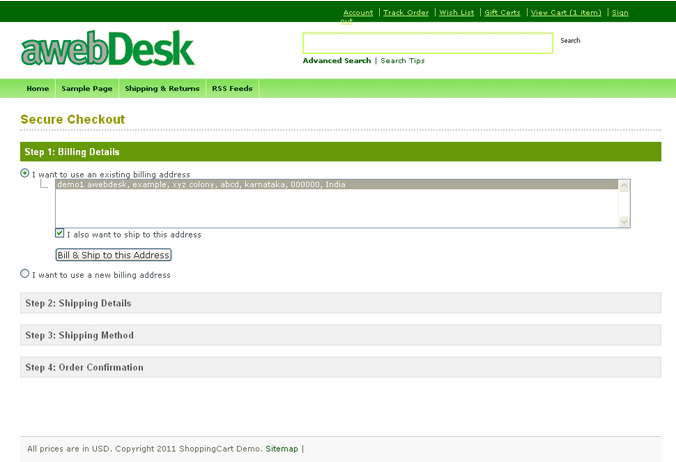Image resolution: width=676 pixels, height=462 pixels.
Task: Click into the search text field
Action: [x=427, y=43]
